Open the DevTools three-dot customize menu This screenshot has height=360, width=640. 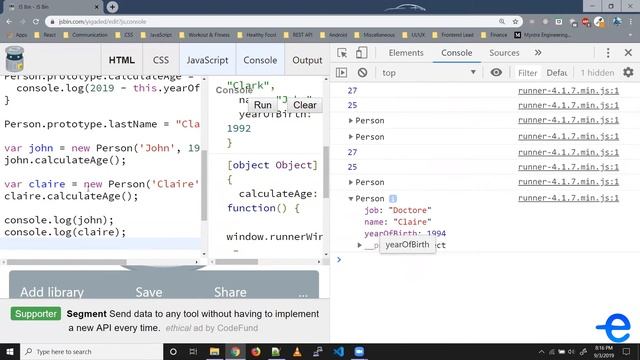point(608,53)
